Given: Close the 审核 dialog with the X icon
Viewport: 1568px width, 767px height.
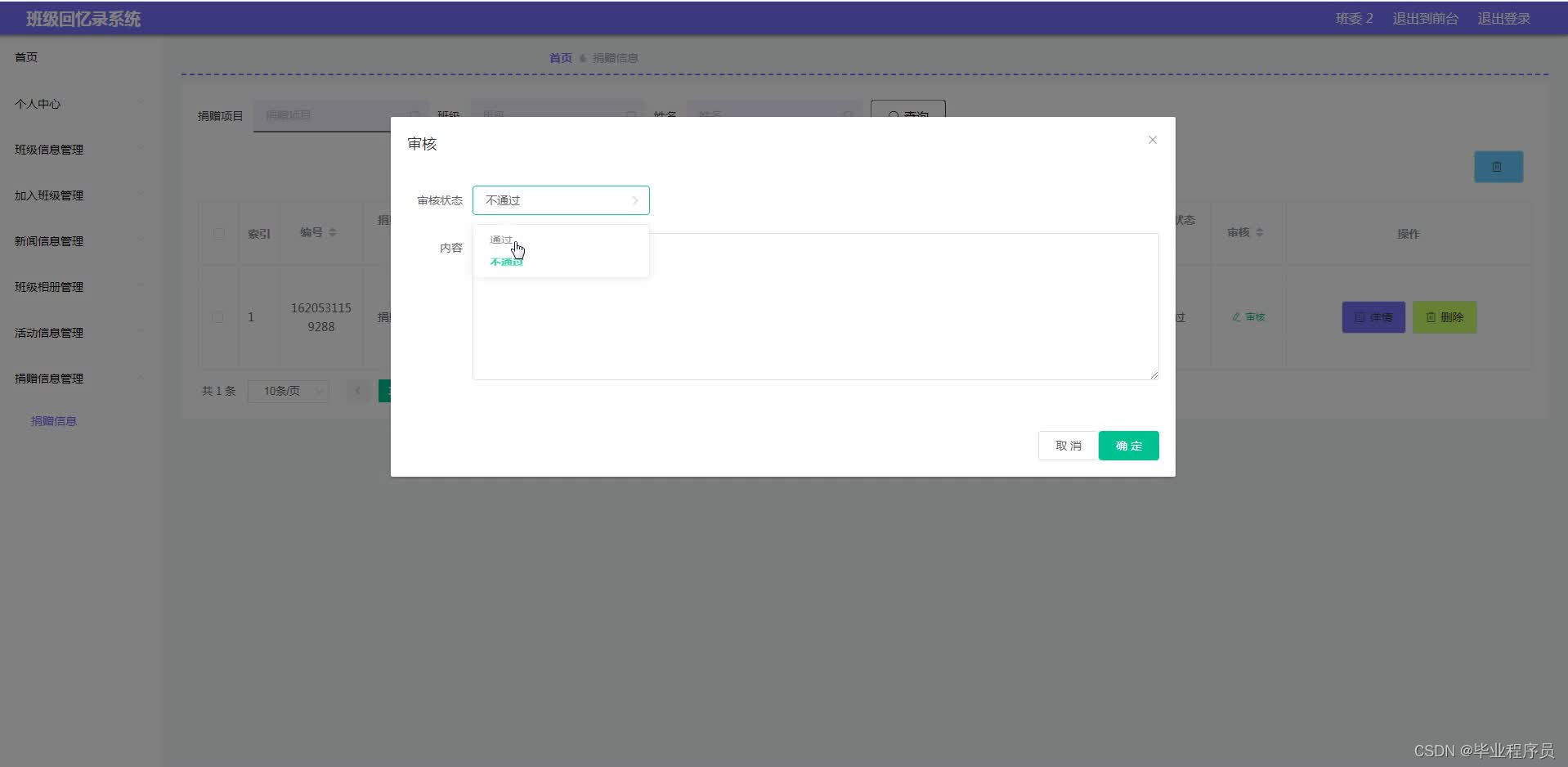Looking at the screenshot, I should pyautogui.click(x=1152, y=140).
